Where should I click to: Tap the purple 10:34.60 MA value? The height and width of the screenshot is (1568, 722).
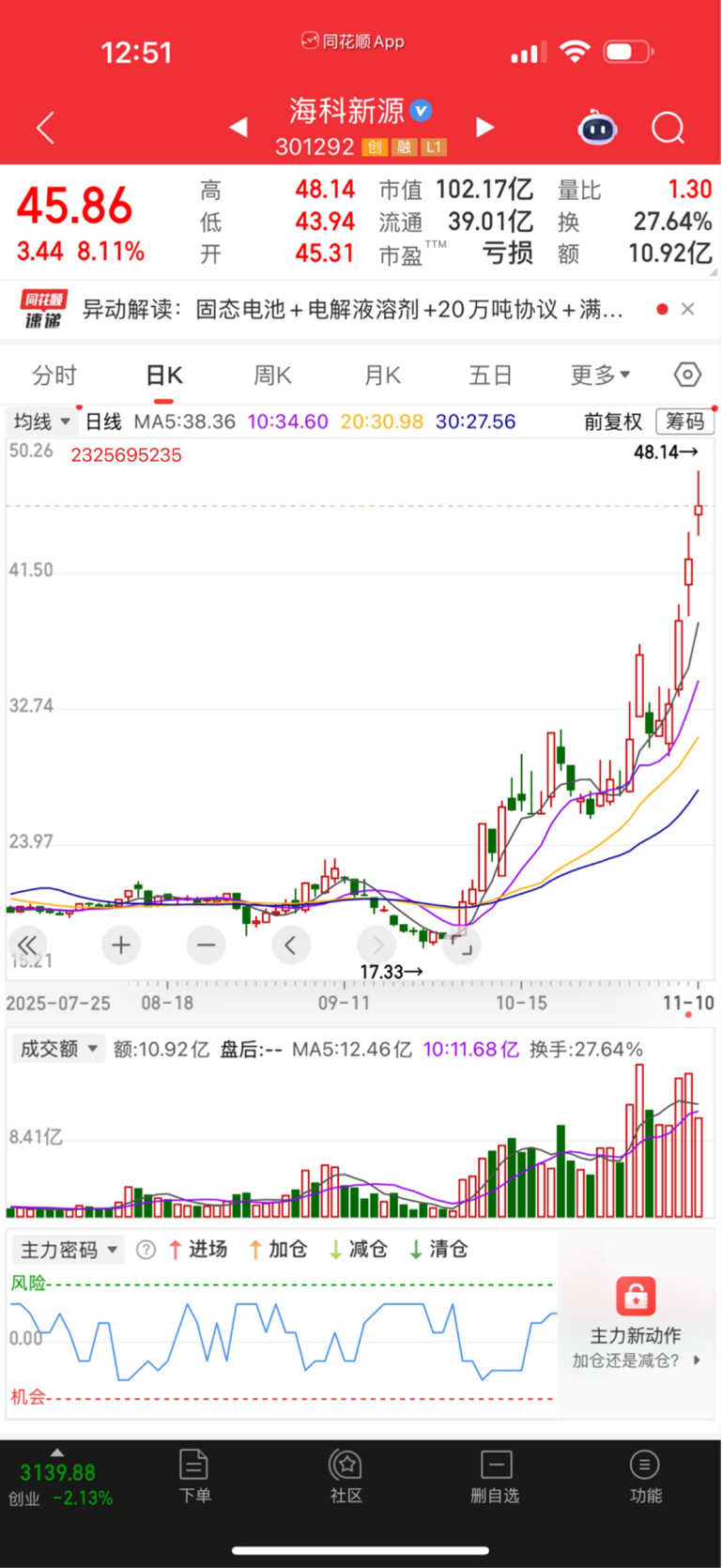287,422
